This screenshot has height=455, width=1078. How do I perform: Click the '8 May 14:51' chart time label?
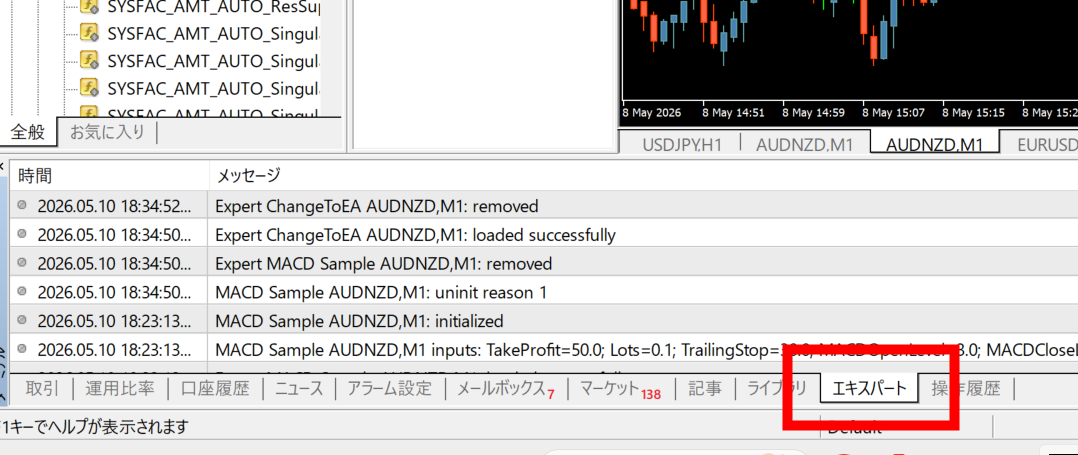[733, 112]
